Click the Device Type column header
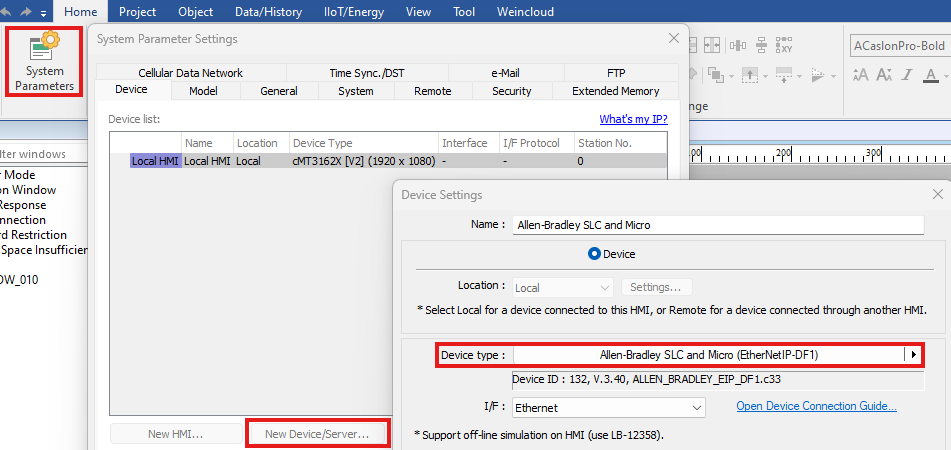 364,143
